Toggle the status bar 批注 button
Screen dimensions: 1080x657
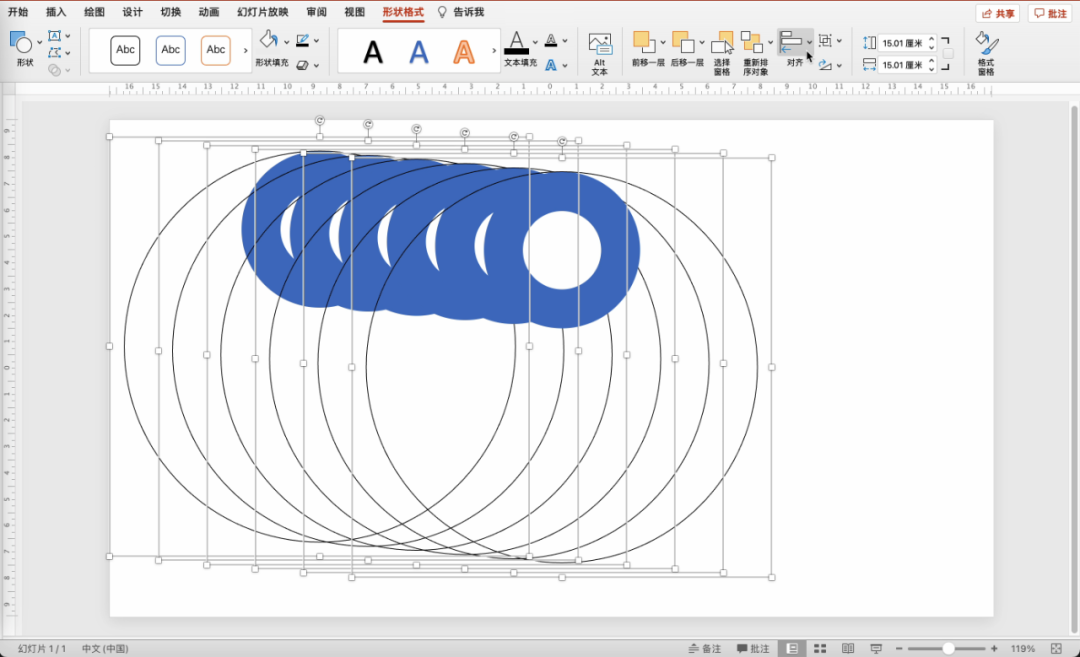(753, 648)
